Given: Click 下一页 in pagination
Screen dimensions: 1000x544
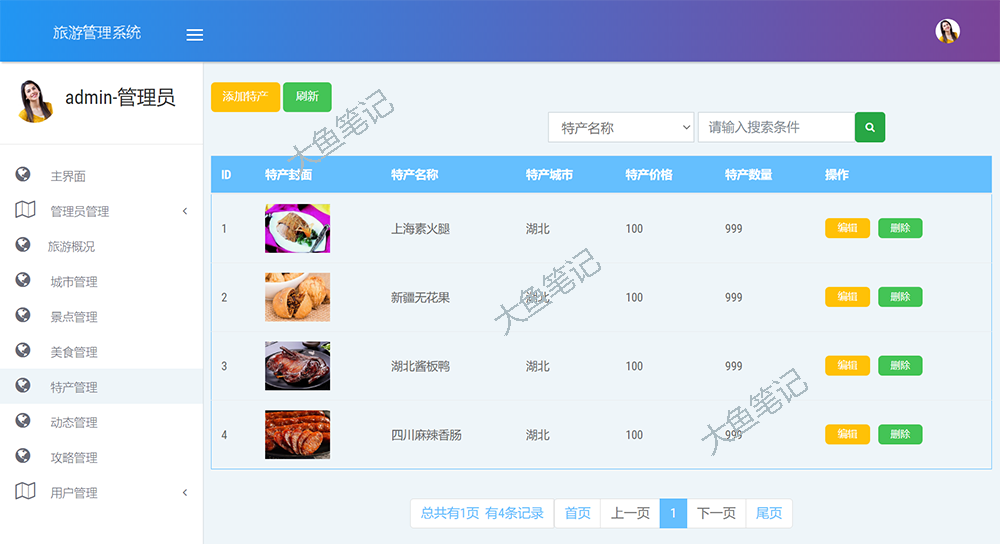Looking at the screenshot, I should 716,513.
